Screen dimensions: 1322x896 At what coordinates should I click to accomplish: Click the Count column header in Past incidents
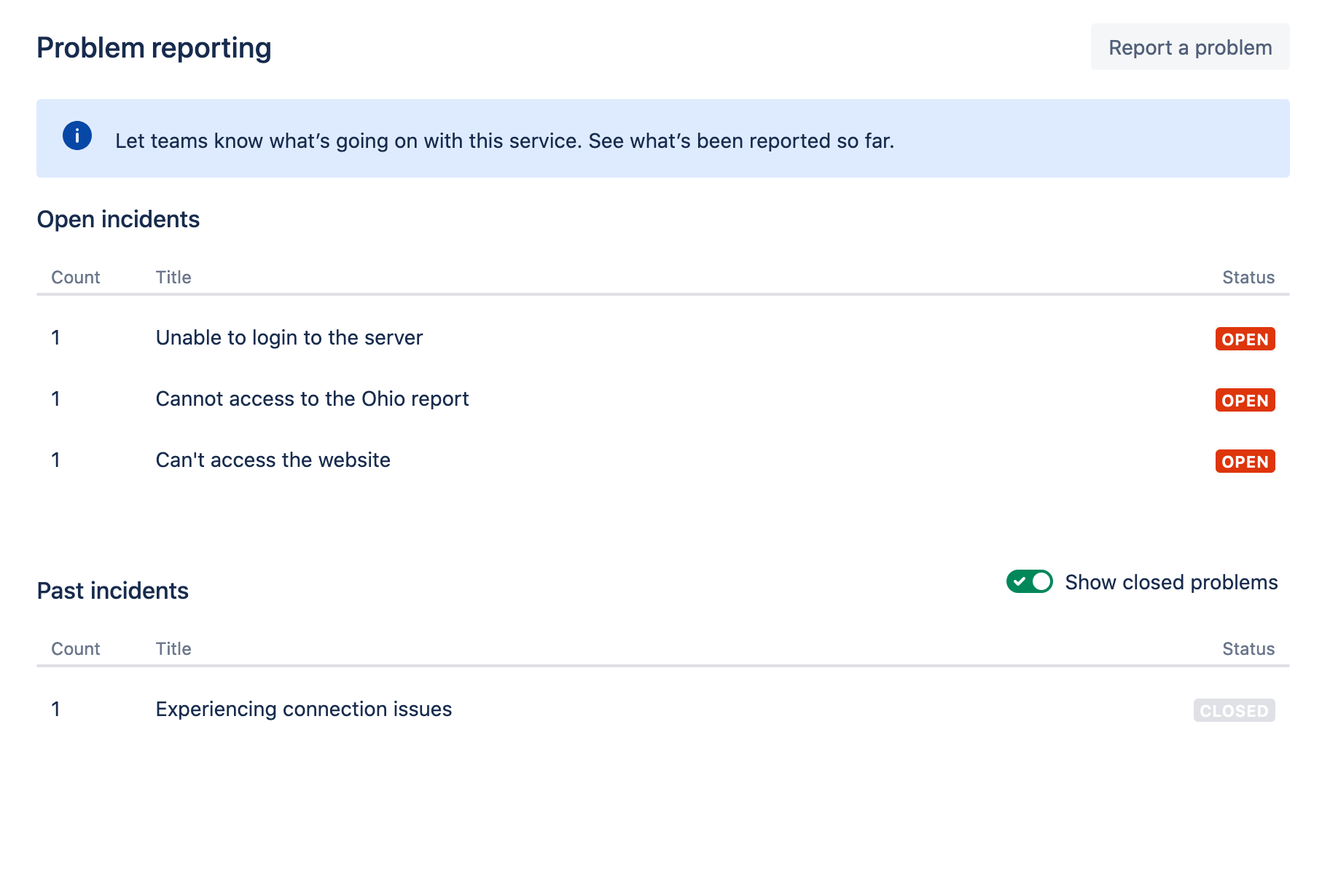[76, 649]
